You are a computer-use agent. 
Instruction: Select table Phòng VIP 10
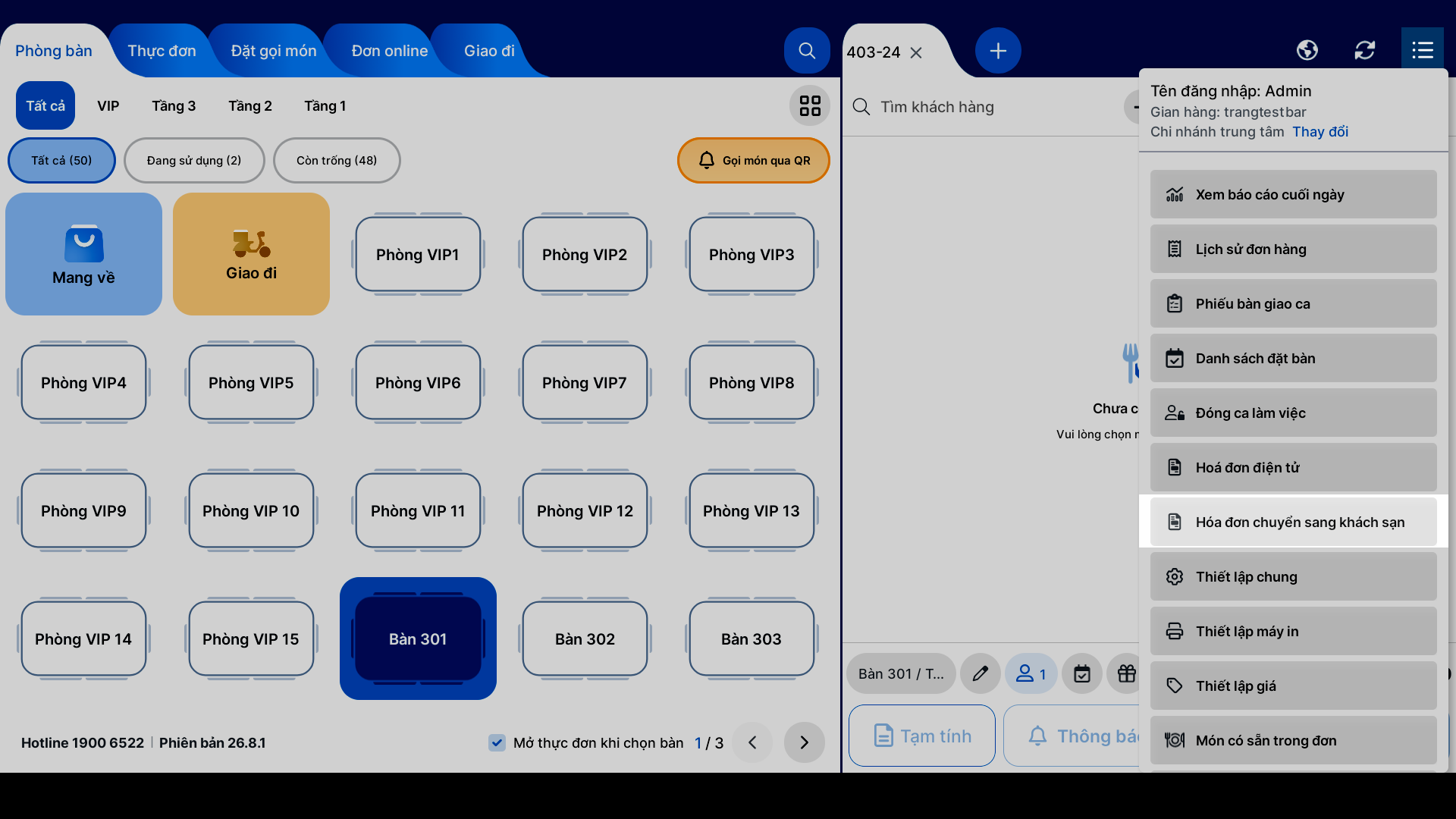(x=251, y=510)
